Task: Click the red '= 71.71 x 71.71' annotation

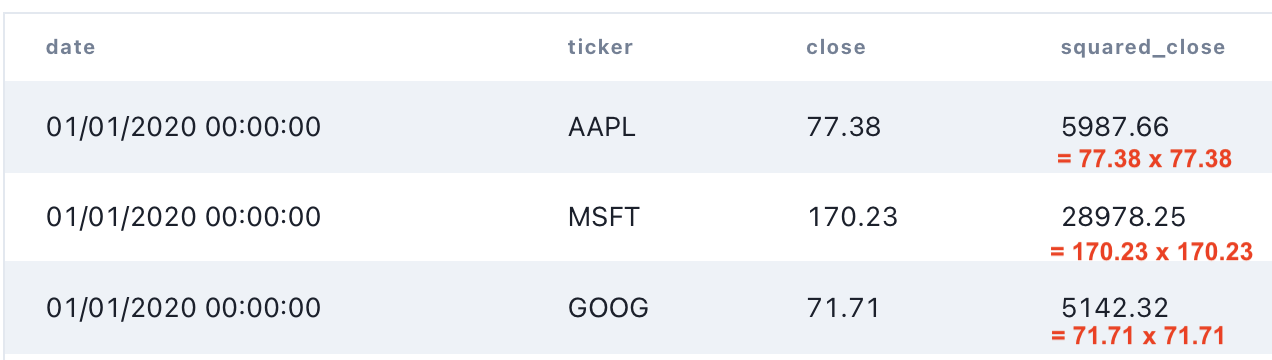Action: point(1138,336)
